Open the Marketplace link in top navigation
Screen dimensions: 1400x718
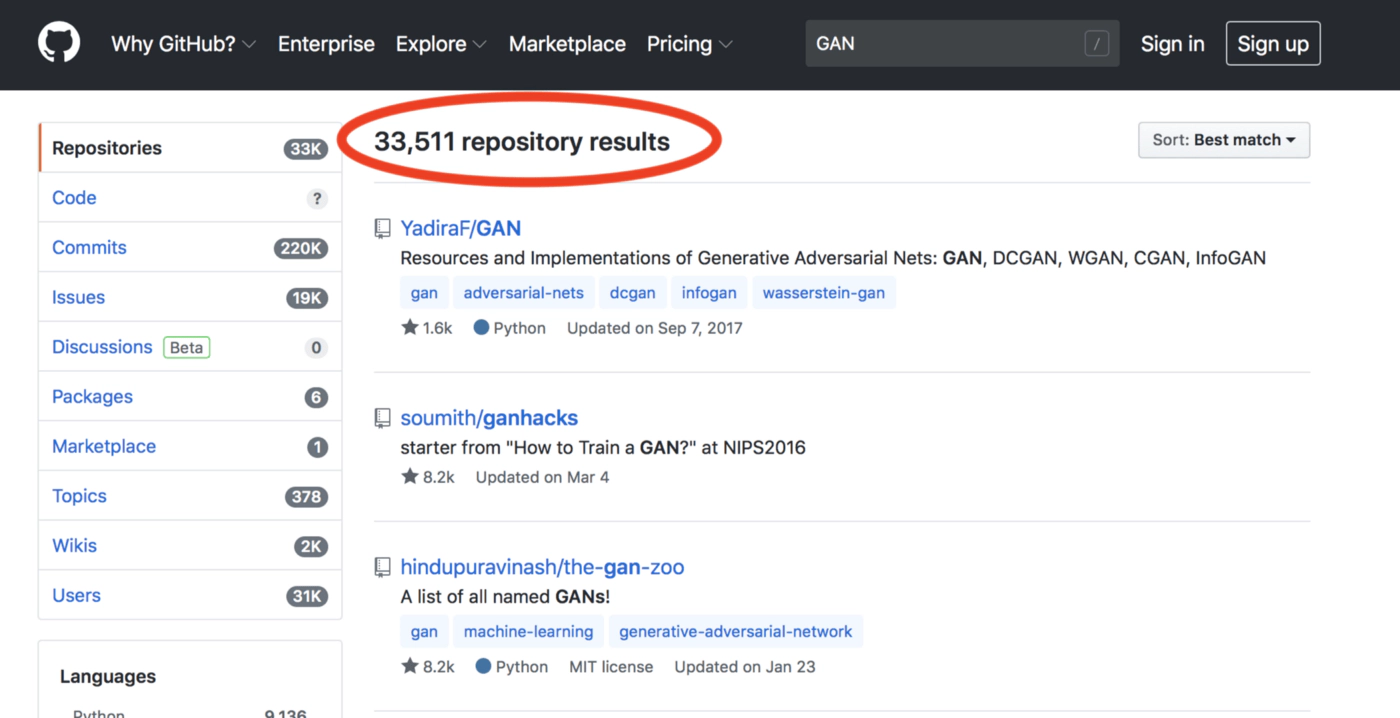567,44
